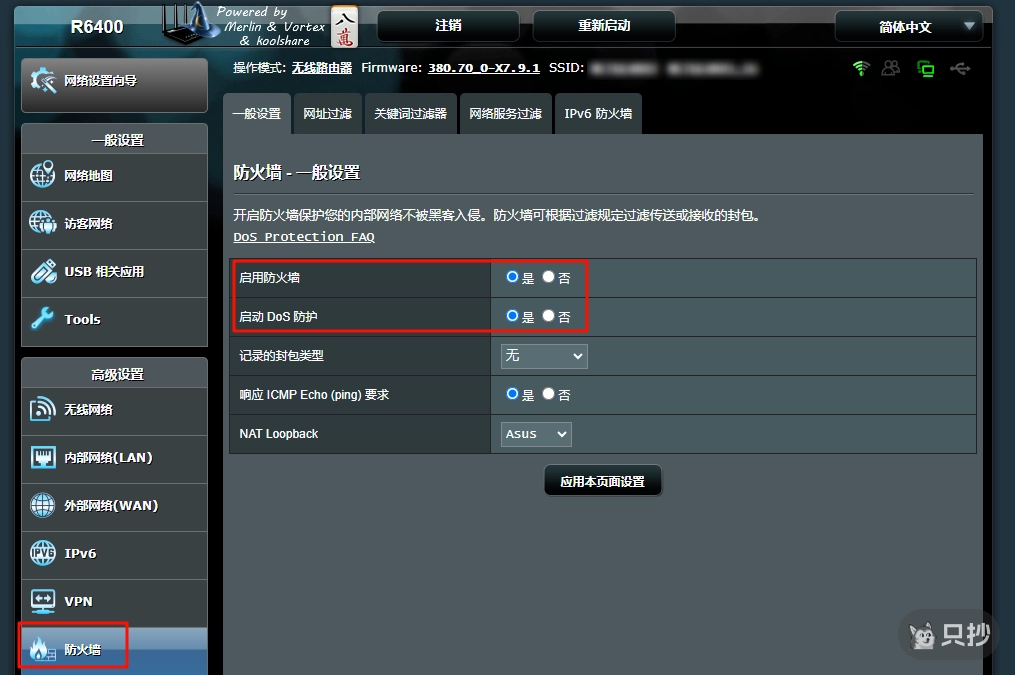Select 否 for ICMP Echo ping response
1015x675 pixels.
[548, 394]
